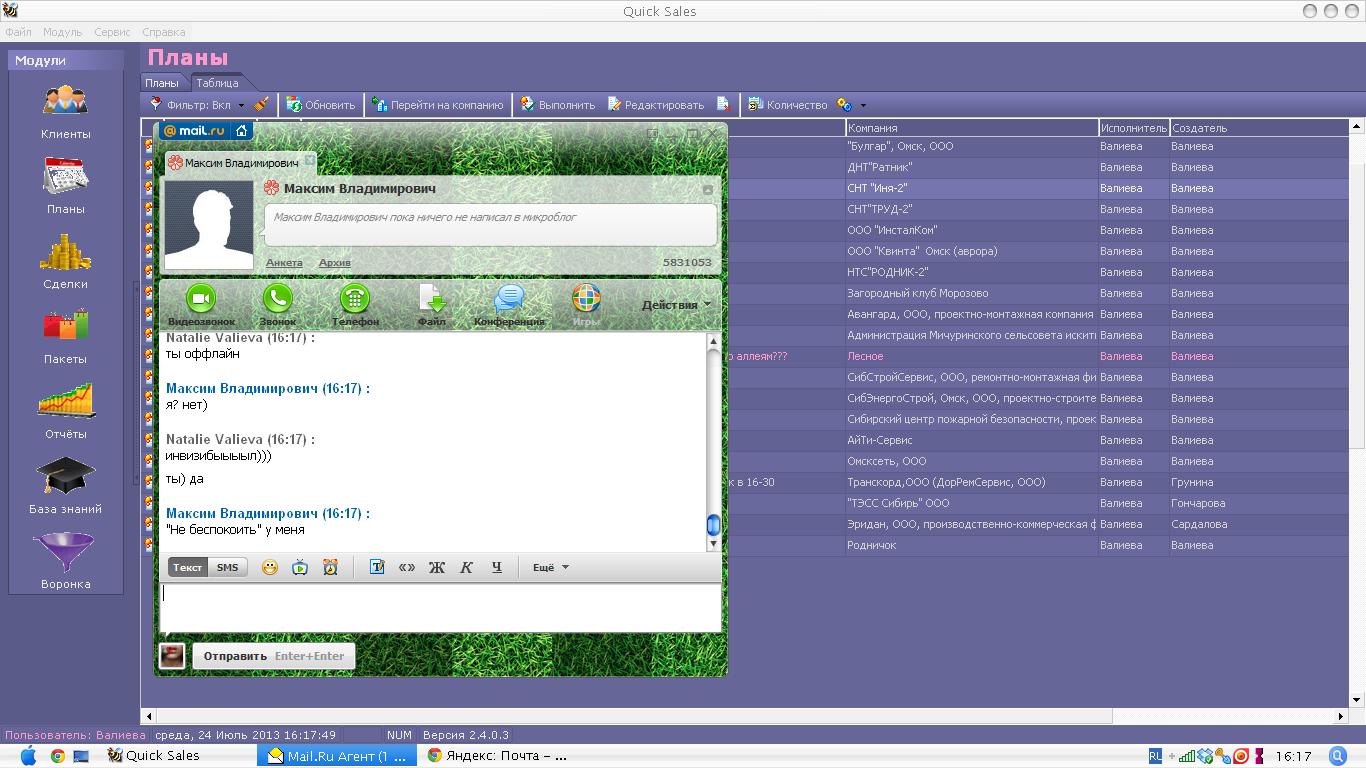Open the Анкета profile link

[x=284, y=263]
